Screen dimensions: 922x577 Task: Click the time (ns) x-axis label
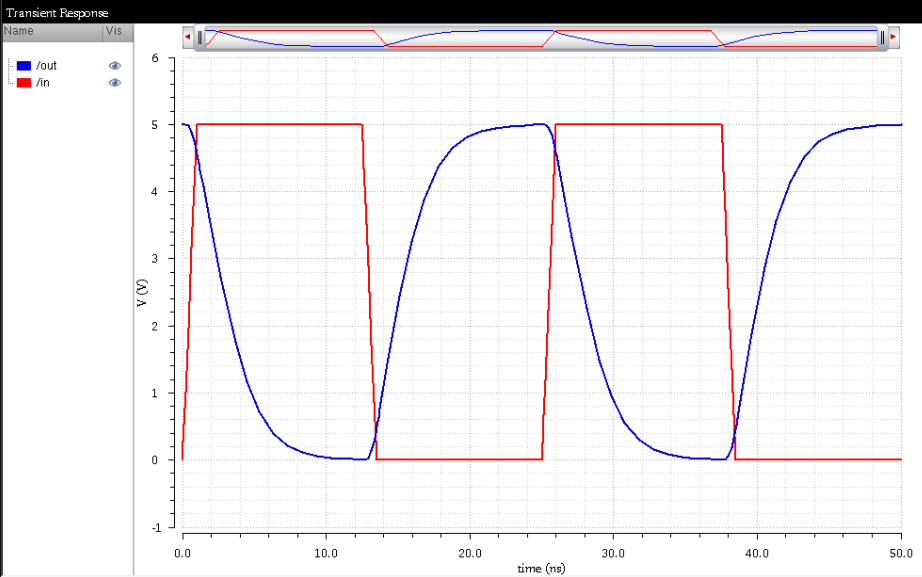[x=541, y=568]
